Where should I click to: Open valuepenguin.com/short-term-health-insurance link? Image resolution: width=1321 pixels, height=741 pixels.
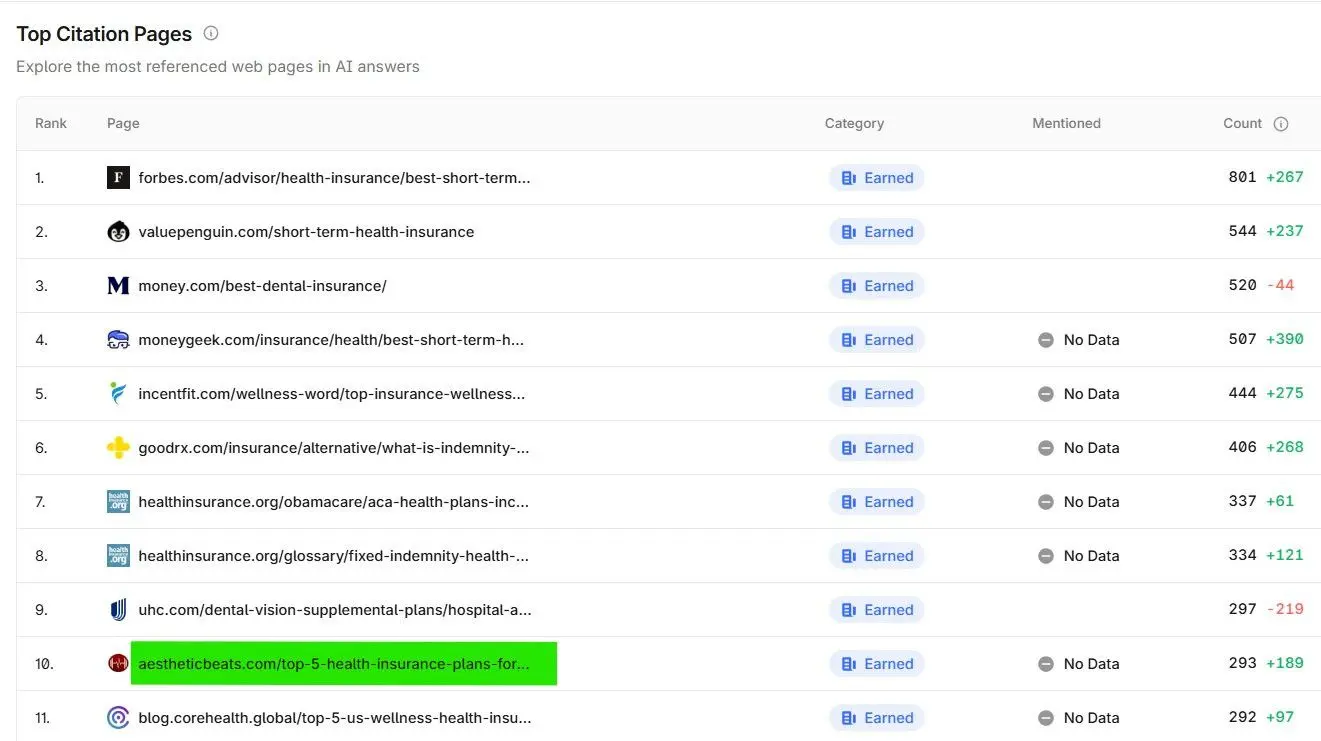click(306, 232)
